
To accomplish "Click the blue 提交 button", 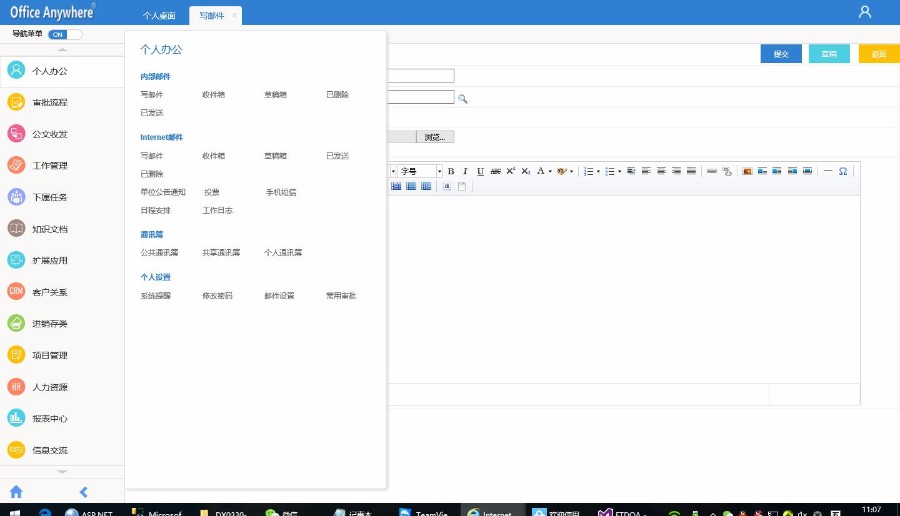I will click(x=781, y=54).
